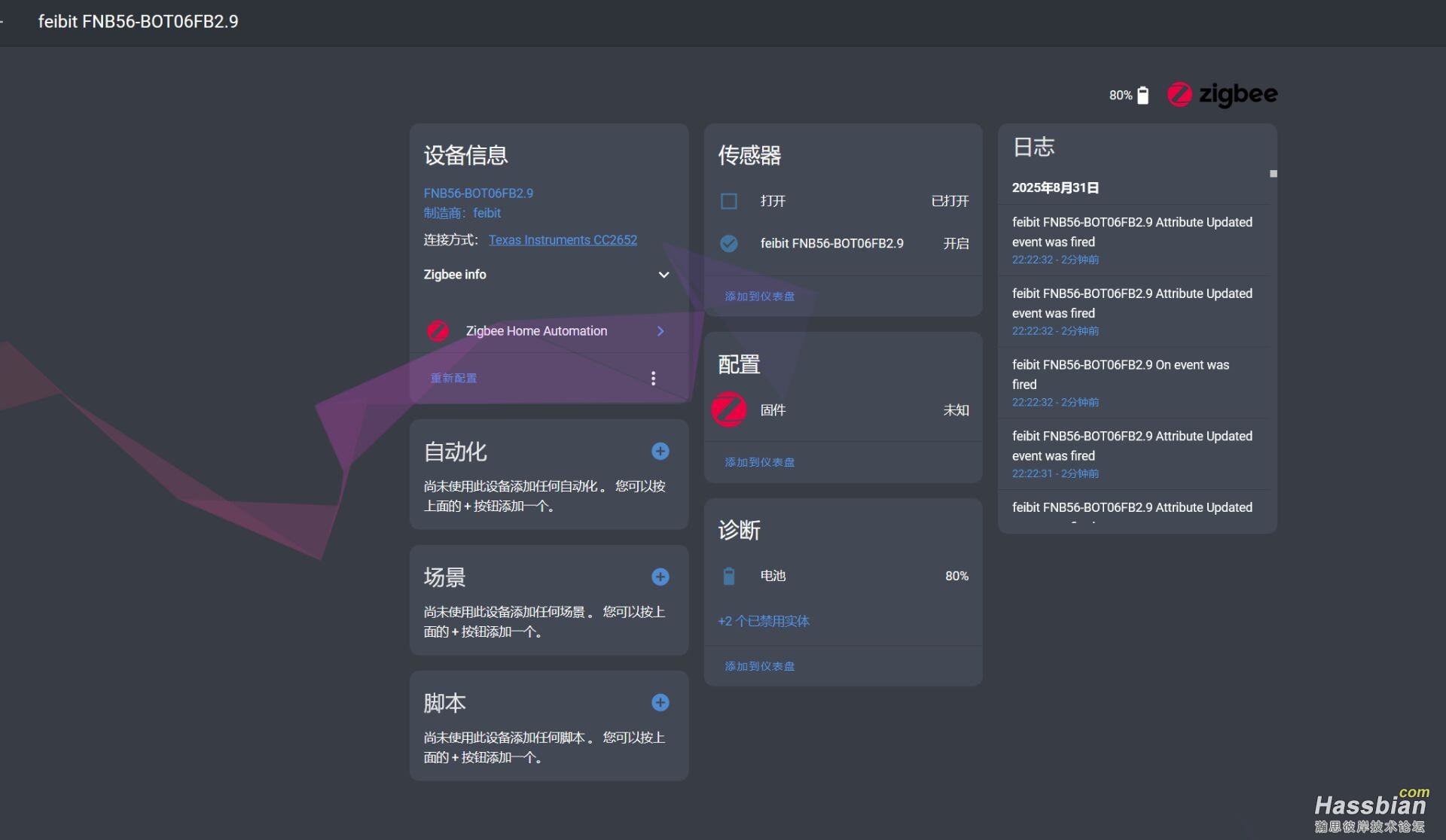Click the 已打开 state value

click(x=950, y=201)
